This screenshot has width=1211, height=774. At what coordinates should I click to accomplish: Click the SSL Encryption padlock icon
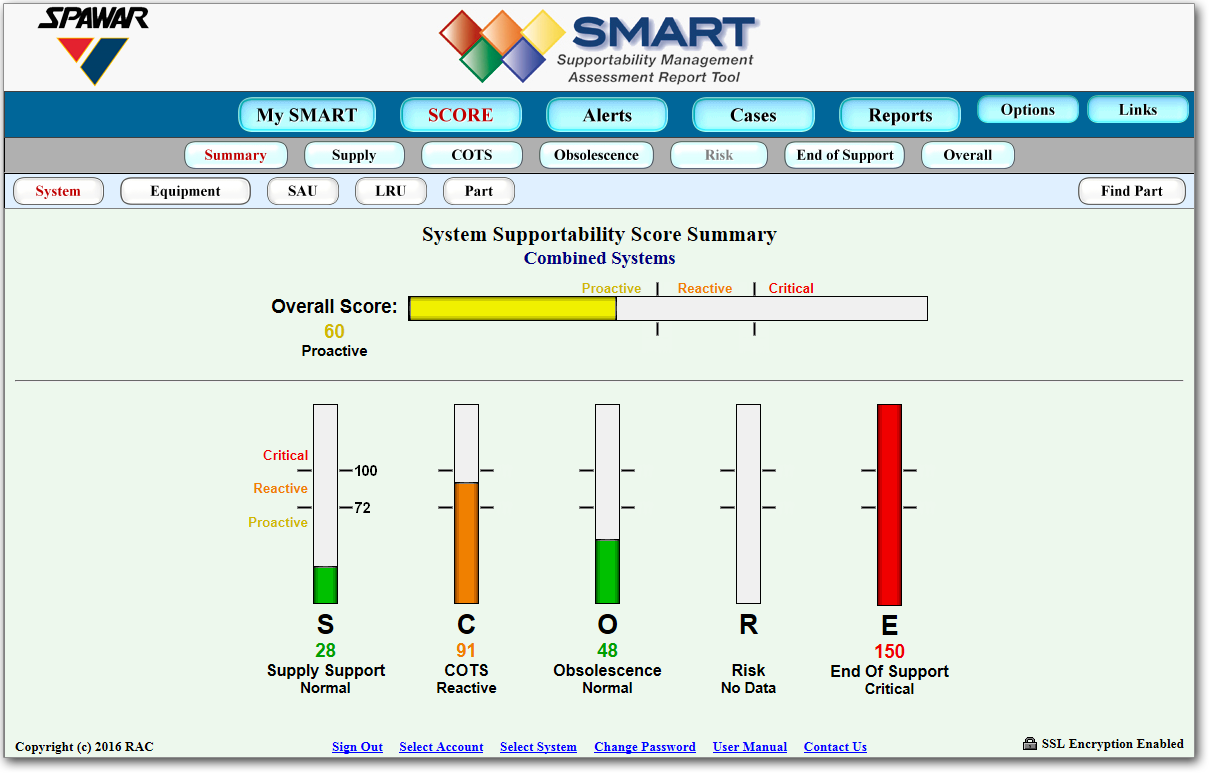tap(1030, 744)
